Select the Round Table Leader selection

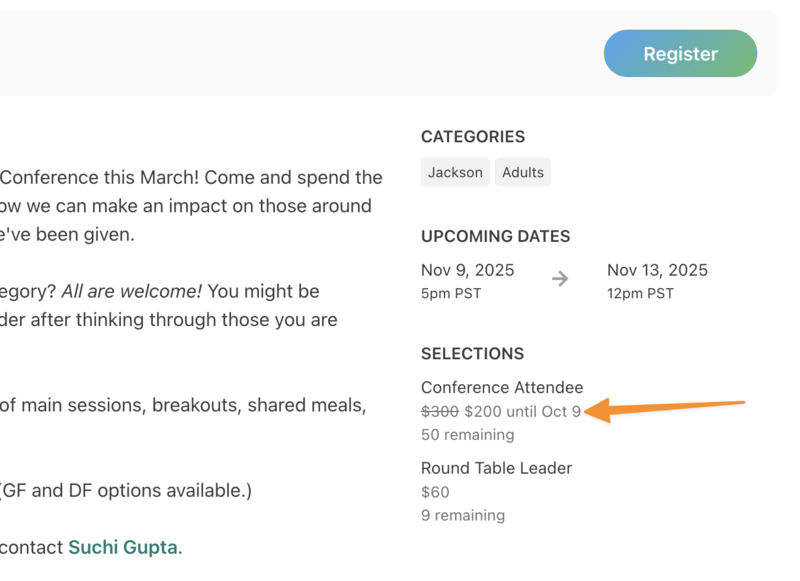(x=496, y=468)
